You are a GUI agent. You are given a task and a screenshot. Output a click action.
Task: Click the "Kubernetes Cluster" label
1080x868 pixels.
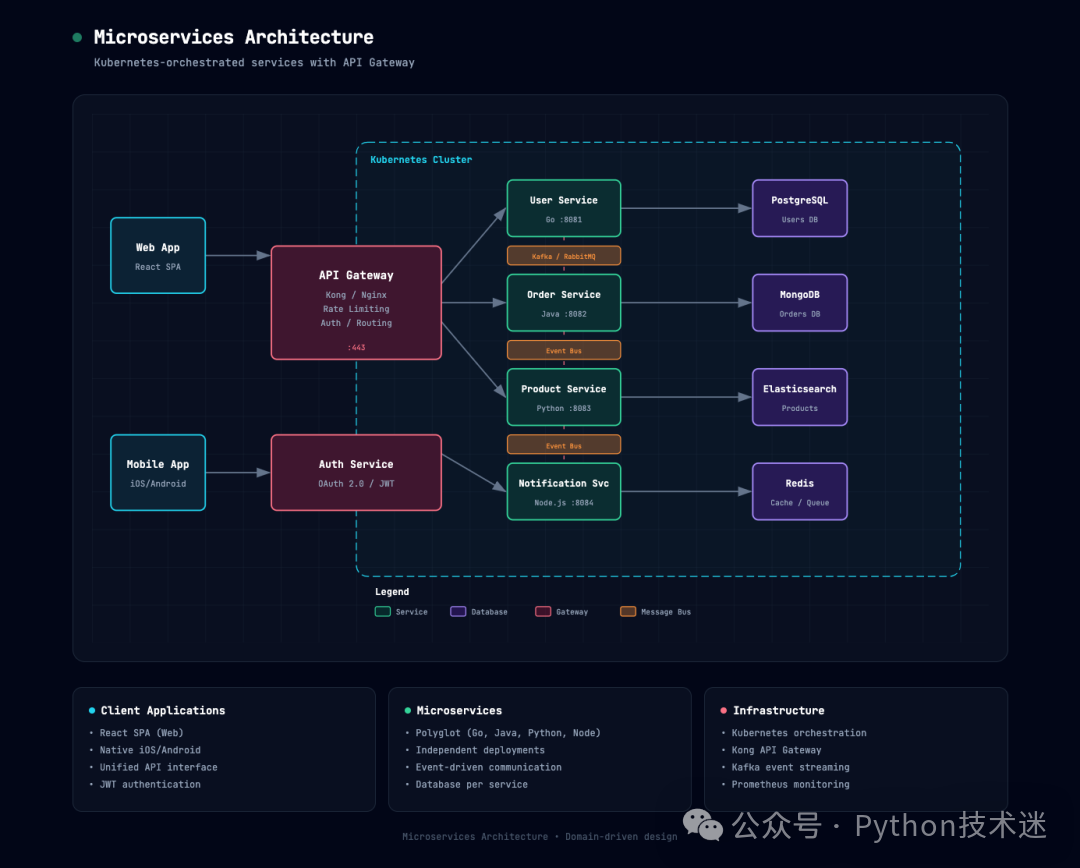click(421, 160)
